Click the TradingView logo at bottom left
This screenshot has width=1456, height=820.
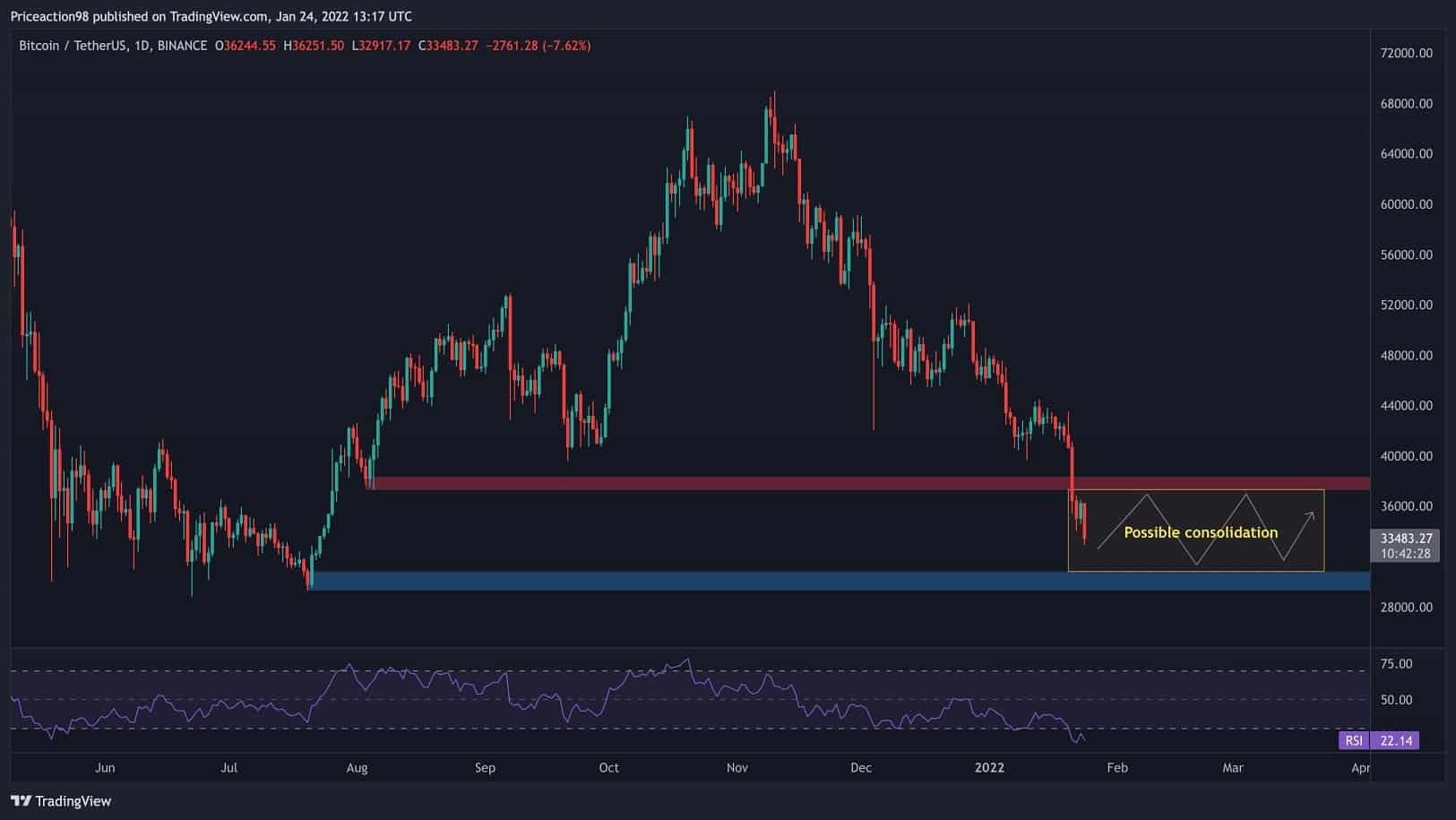[x=61, y=801]
